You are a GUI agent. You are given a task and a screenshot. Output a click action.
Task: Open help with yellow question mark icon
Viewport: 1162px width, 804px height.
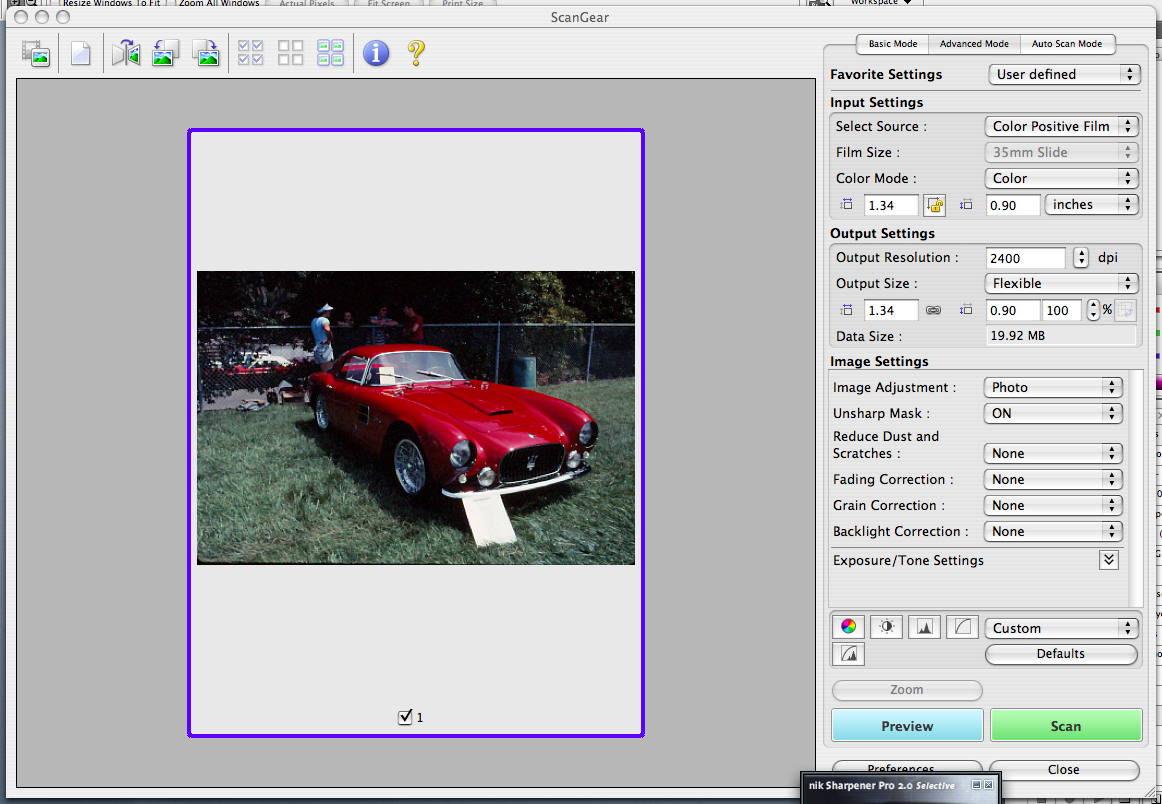click(x=417, y=53)
